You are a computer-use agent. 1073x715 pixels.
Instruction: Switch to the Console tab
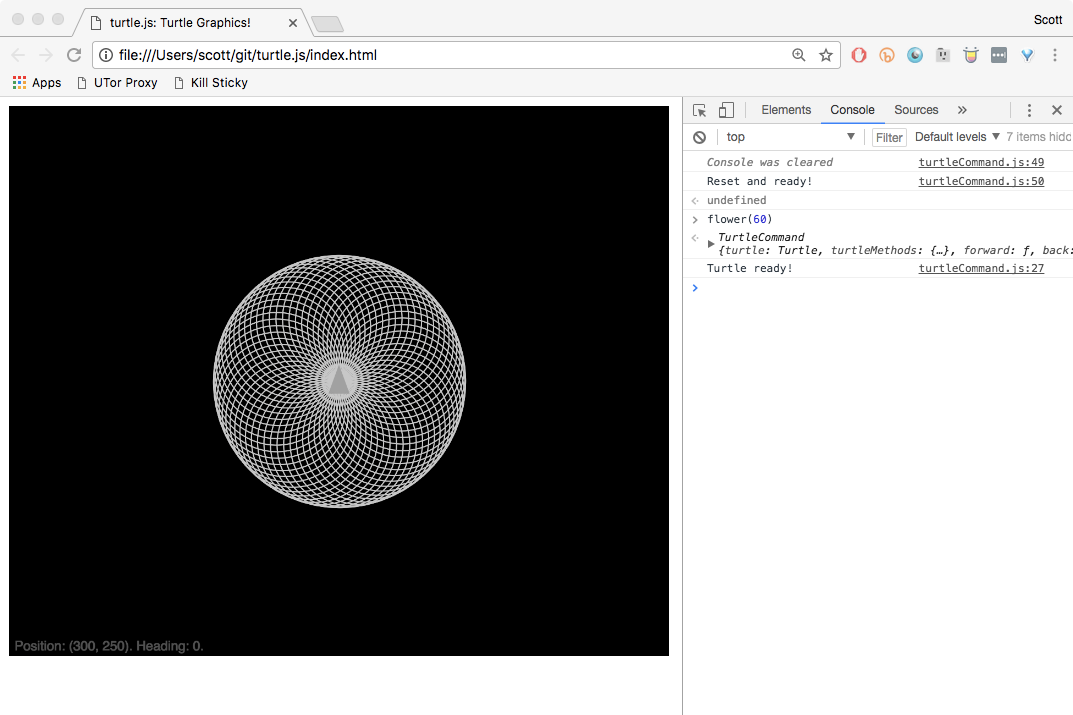[x=852, y=110]
